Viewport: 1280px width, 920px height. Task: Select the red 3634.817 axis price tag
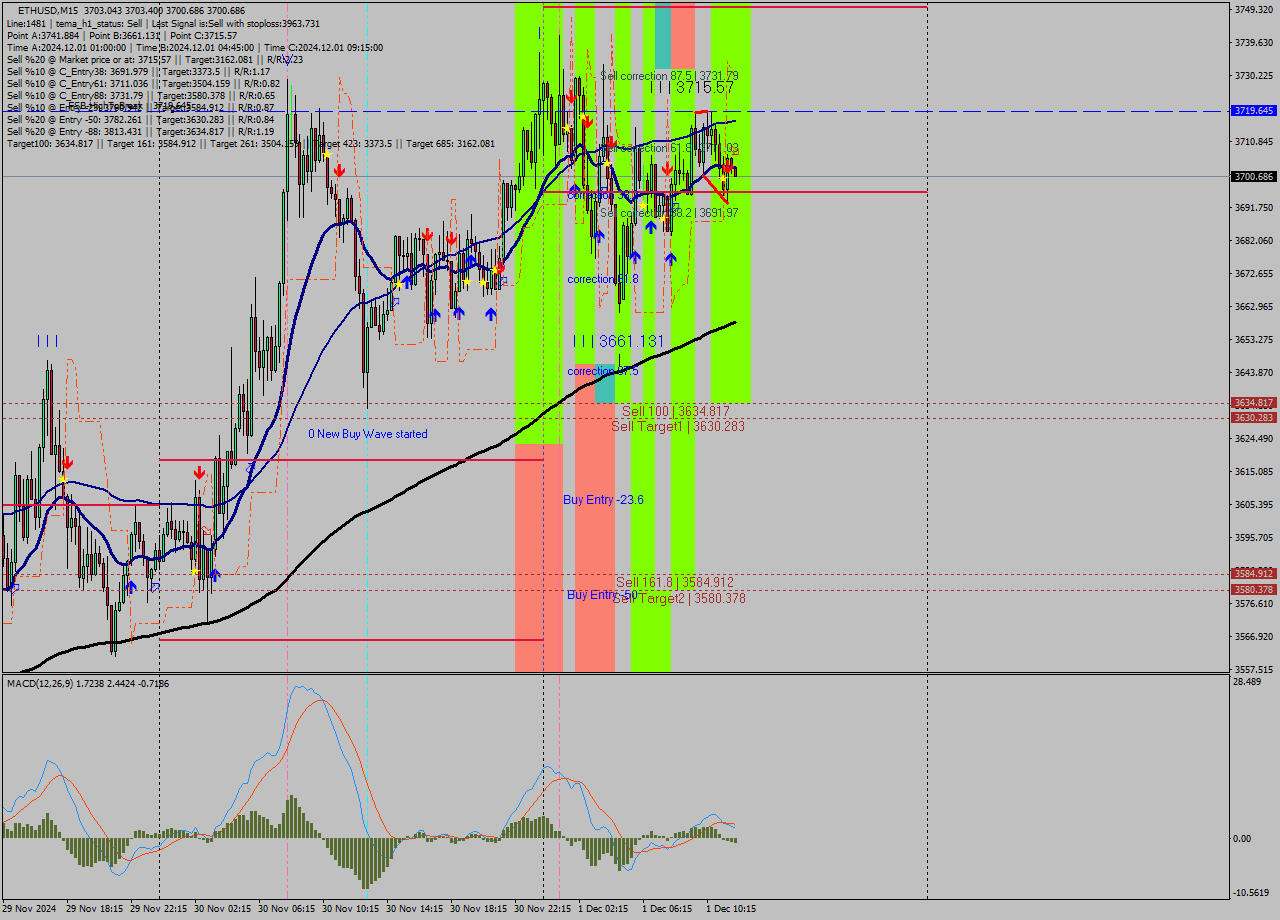(1253, 403)
